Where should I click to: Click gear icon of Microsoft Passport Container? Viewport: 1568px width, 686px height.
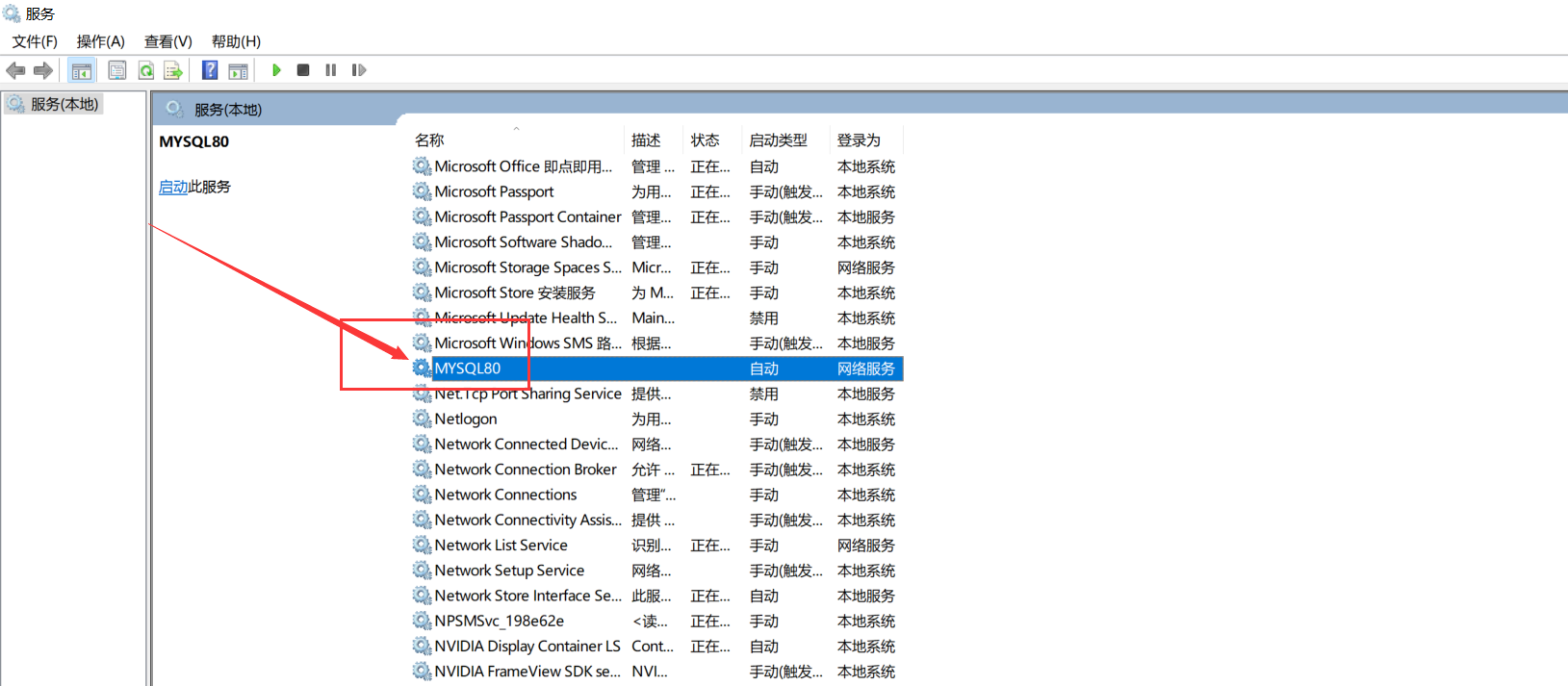coord(422,216)
